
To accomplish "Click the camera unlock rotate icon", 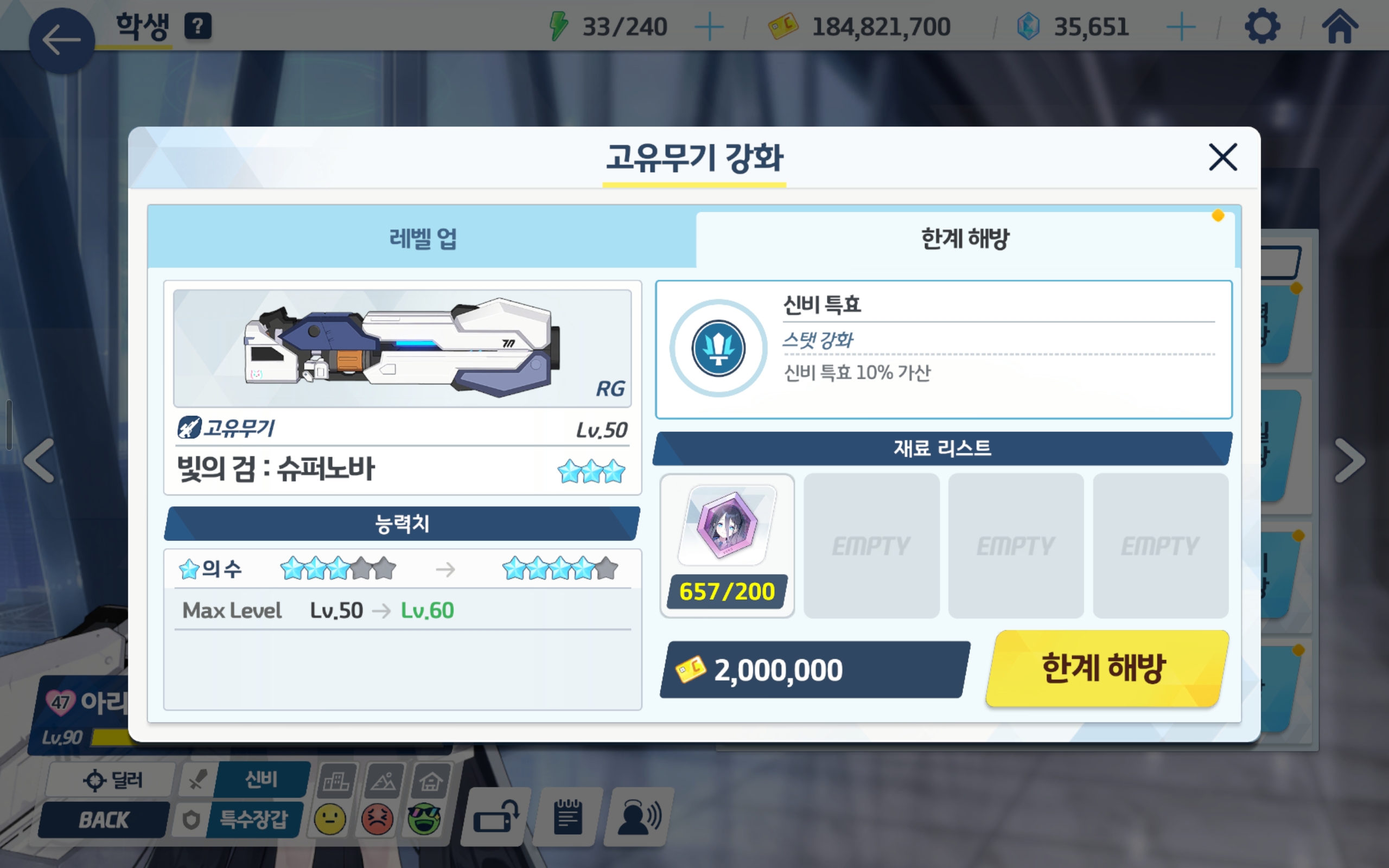I will [496, 817].
